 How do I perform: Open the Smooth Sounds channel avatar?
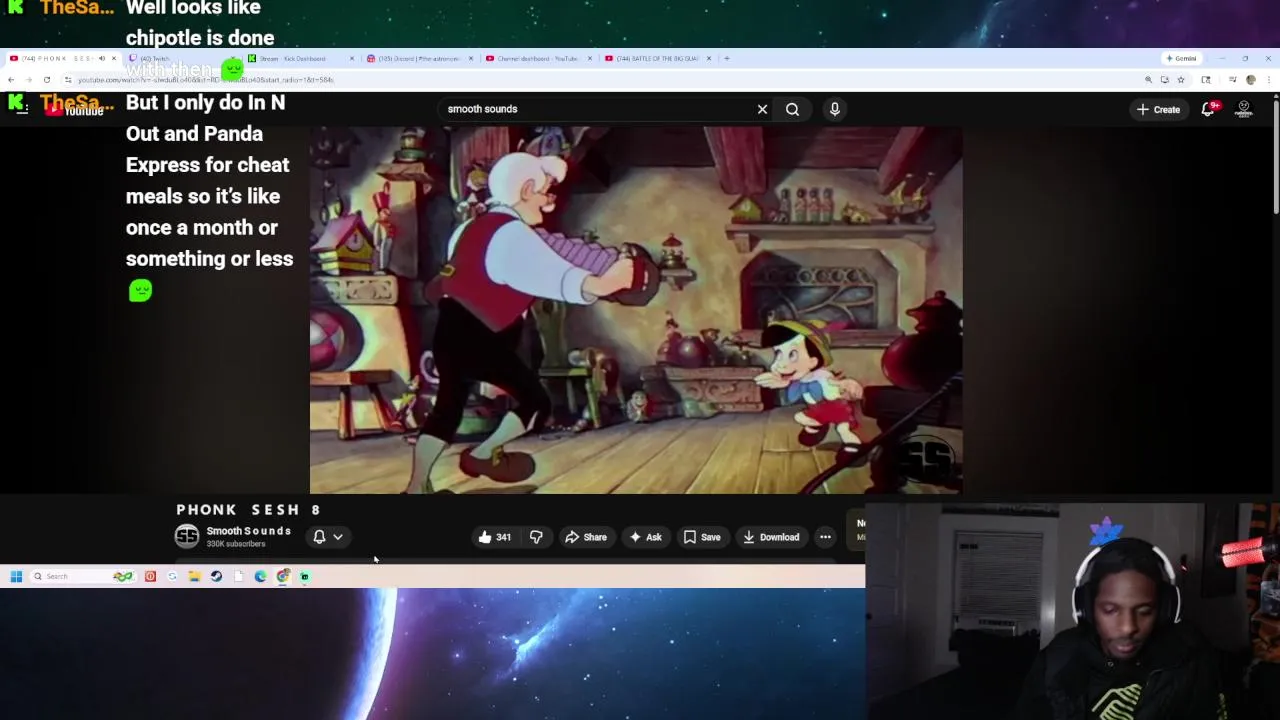pos(187,537)
